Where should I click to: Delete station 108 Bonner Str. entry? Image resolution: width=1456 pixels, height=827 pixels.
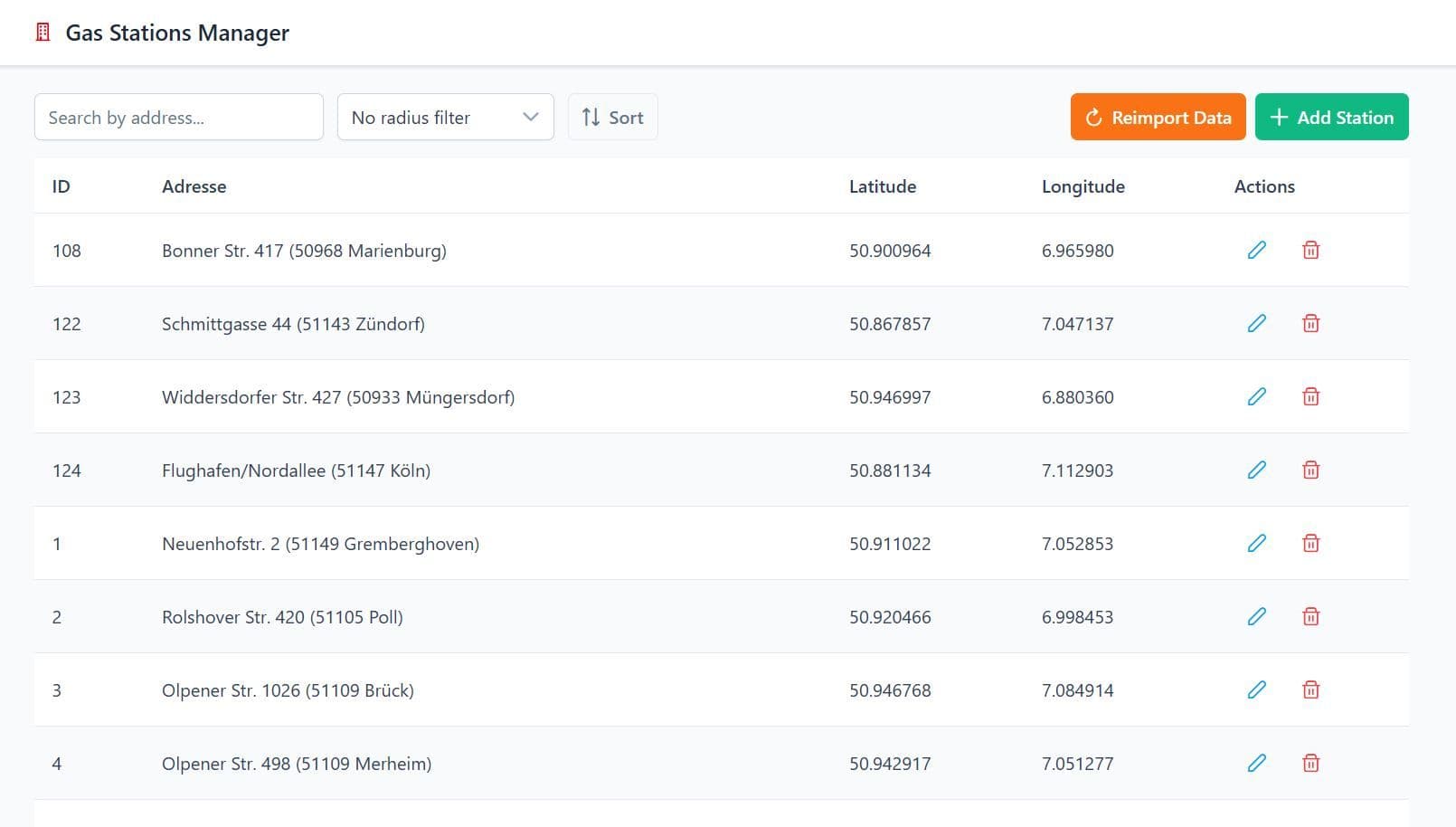[1310, 250]
